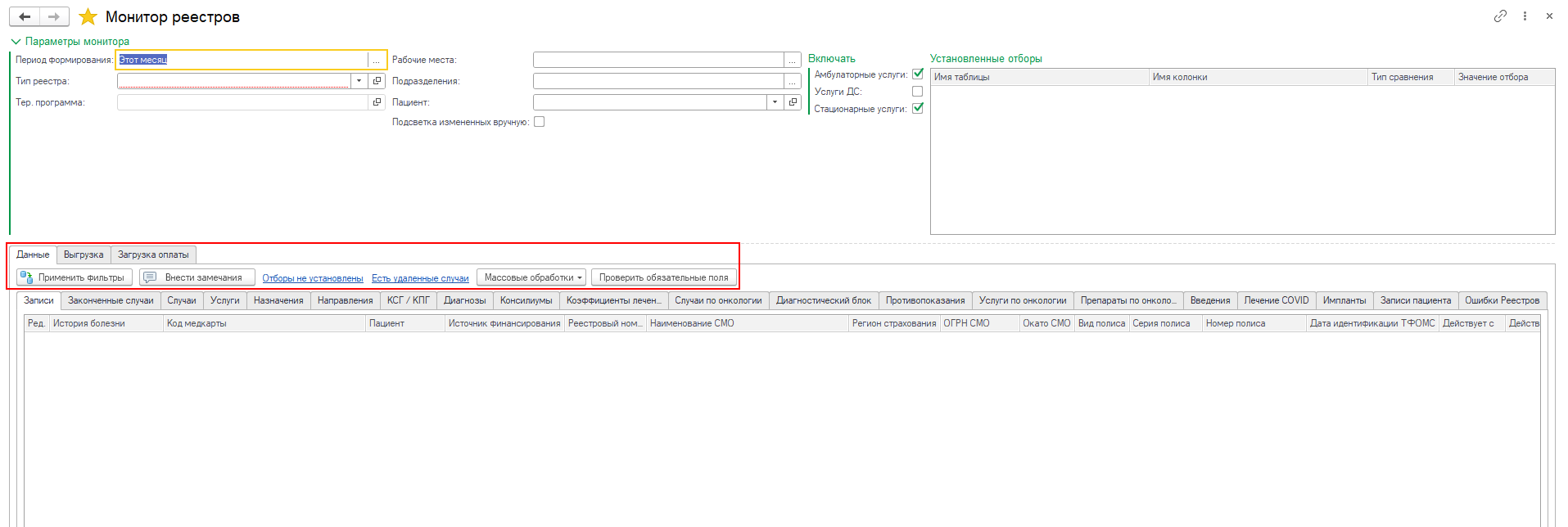This screenshot has height=527, width=1568.
Task: Copy link using the chain icon
Action: pyautogui.click(x=1500, y=16)
